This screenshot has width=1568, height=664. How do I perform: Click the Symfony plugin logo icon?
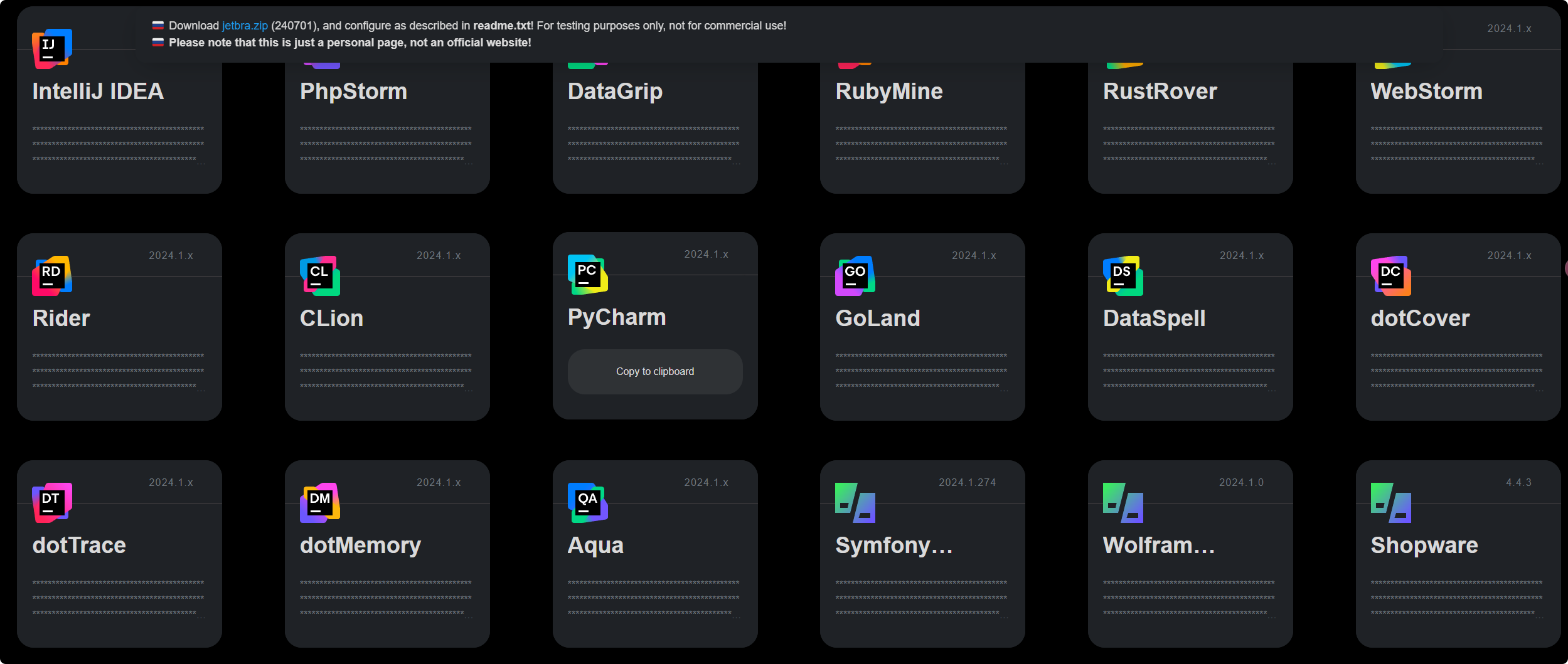tap(855, 502)
